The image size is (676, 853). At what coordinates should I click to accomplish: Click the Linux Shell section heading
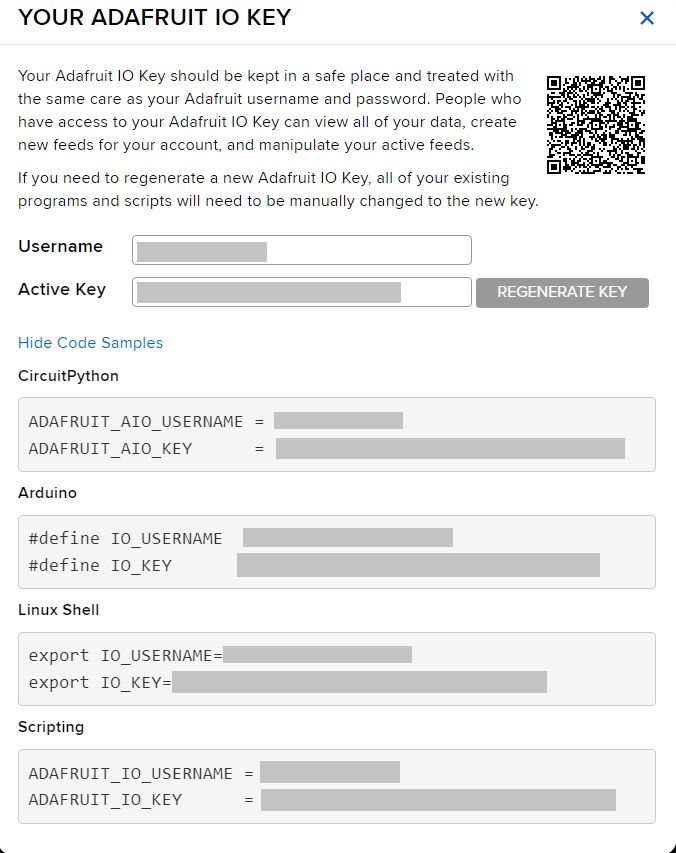(x=58, y=610)
